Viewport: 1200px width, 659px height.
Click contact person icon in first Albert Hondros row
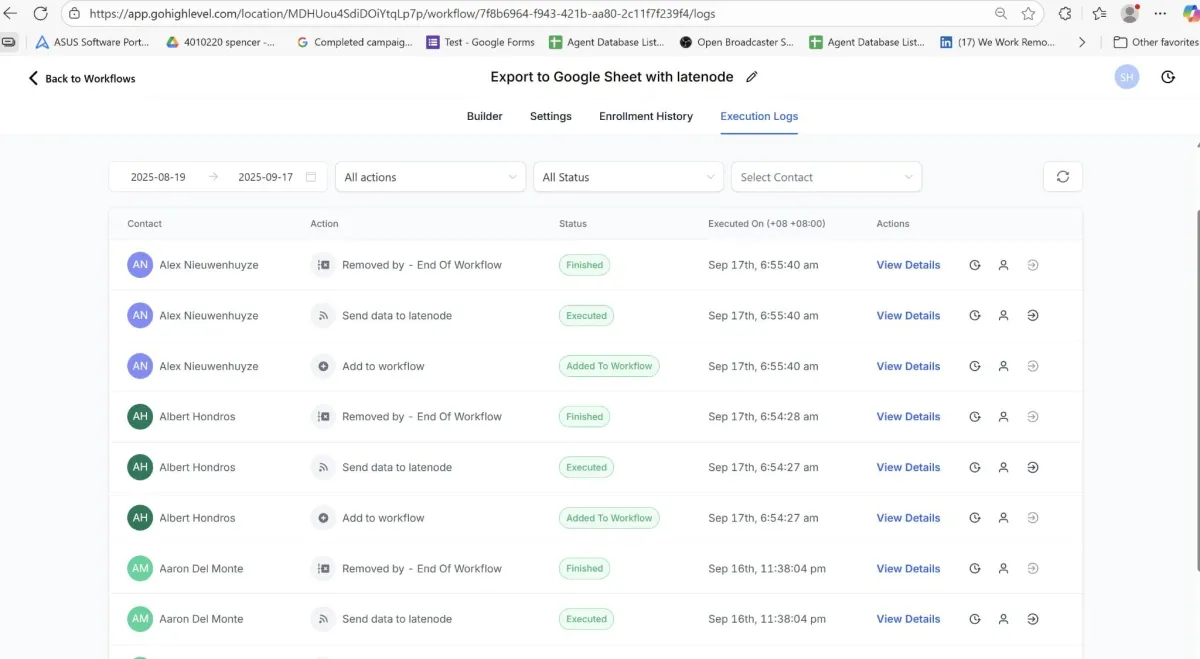(1003, 417)
